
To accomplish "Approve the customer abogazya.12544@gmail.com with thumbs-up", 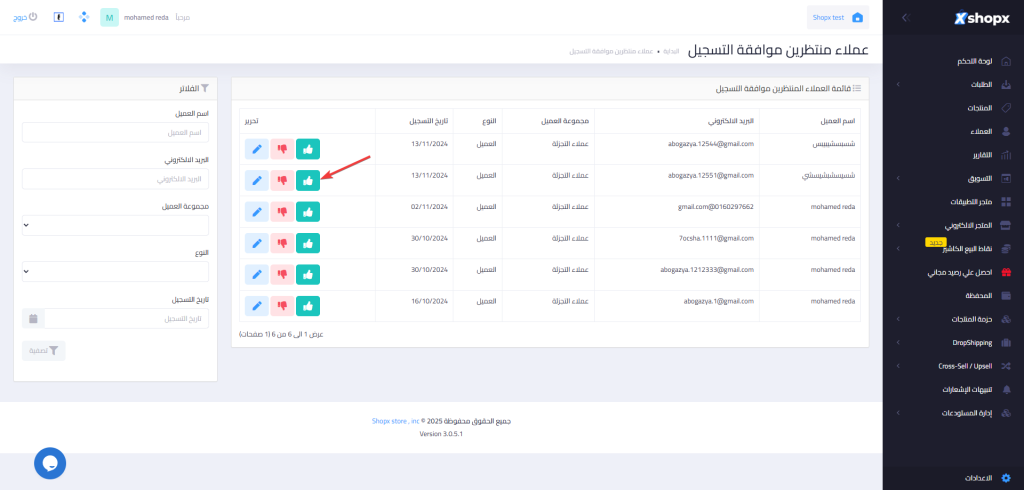I will 308,149.
